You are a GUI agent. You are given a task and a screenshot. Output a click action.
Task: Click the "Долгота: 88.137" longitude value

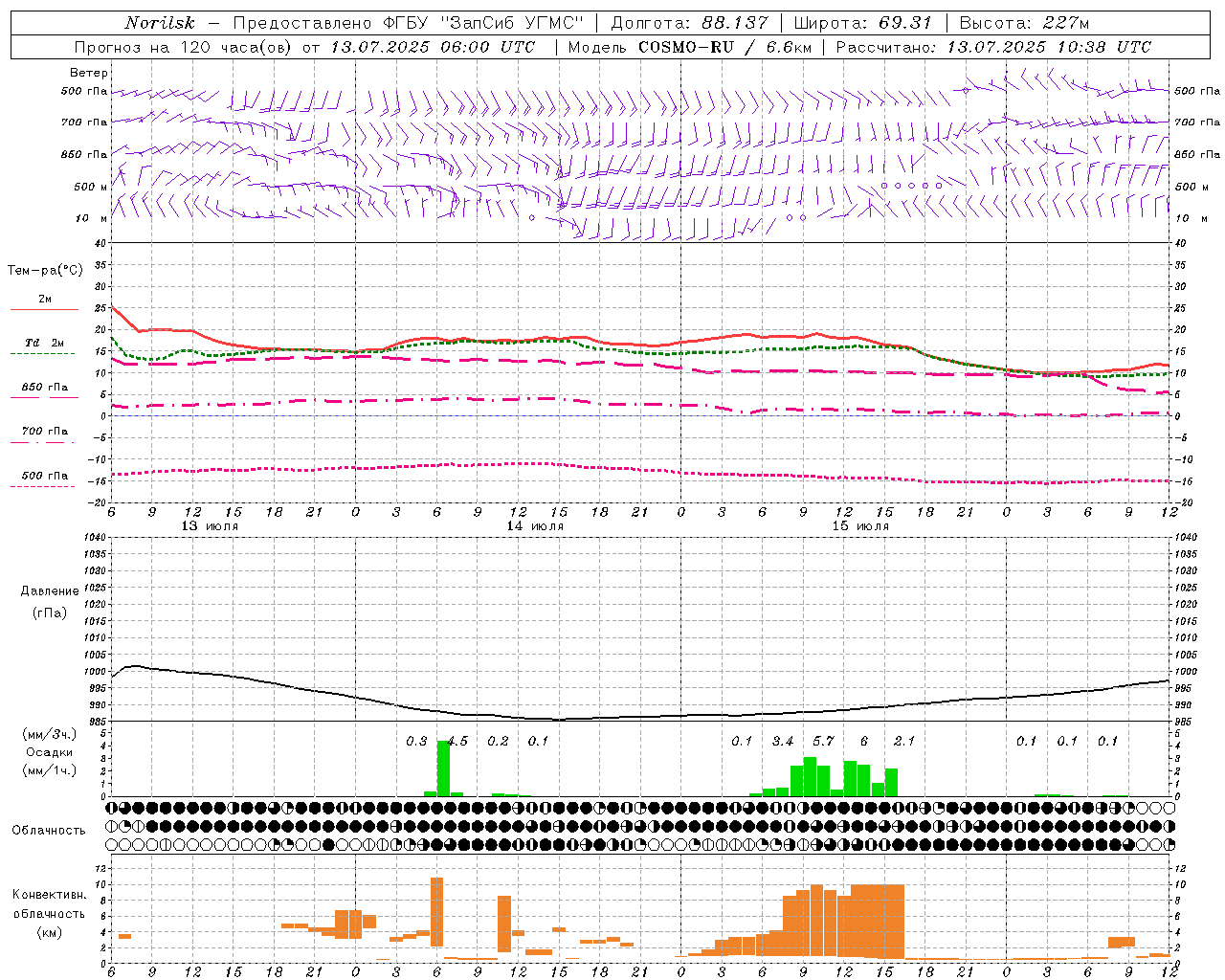[x=689, y=23]
